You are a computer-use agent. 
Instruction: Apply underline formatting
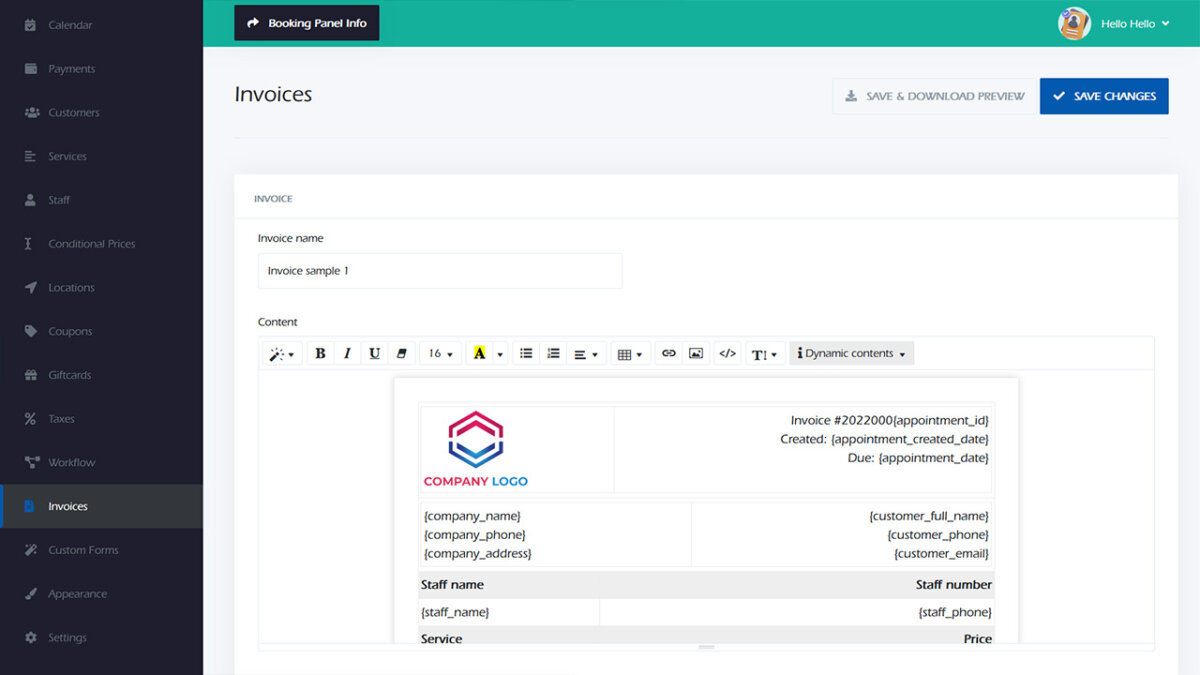(x=374, y=353)
